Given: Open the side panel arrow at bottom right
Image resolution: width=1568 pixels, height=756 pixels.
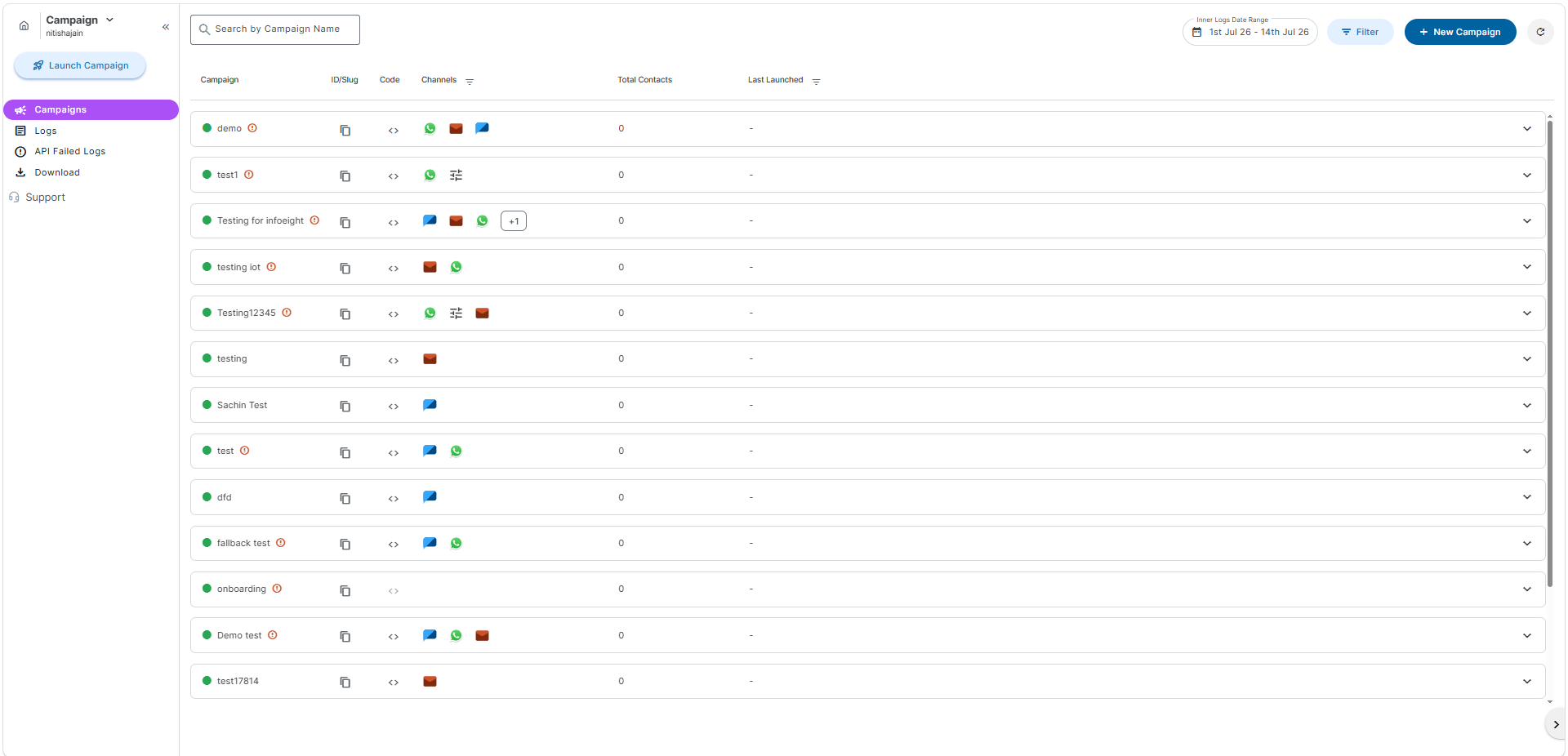Looking at the screenshot, I should 1556,725.
